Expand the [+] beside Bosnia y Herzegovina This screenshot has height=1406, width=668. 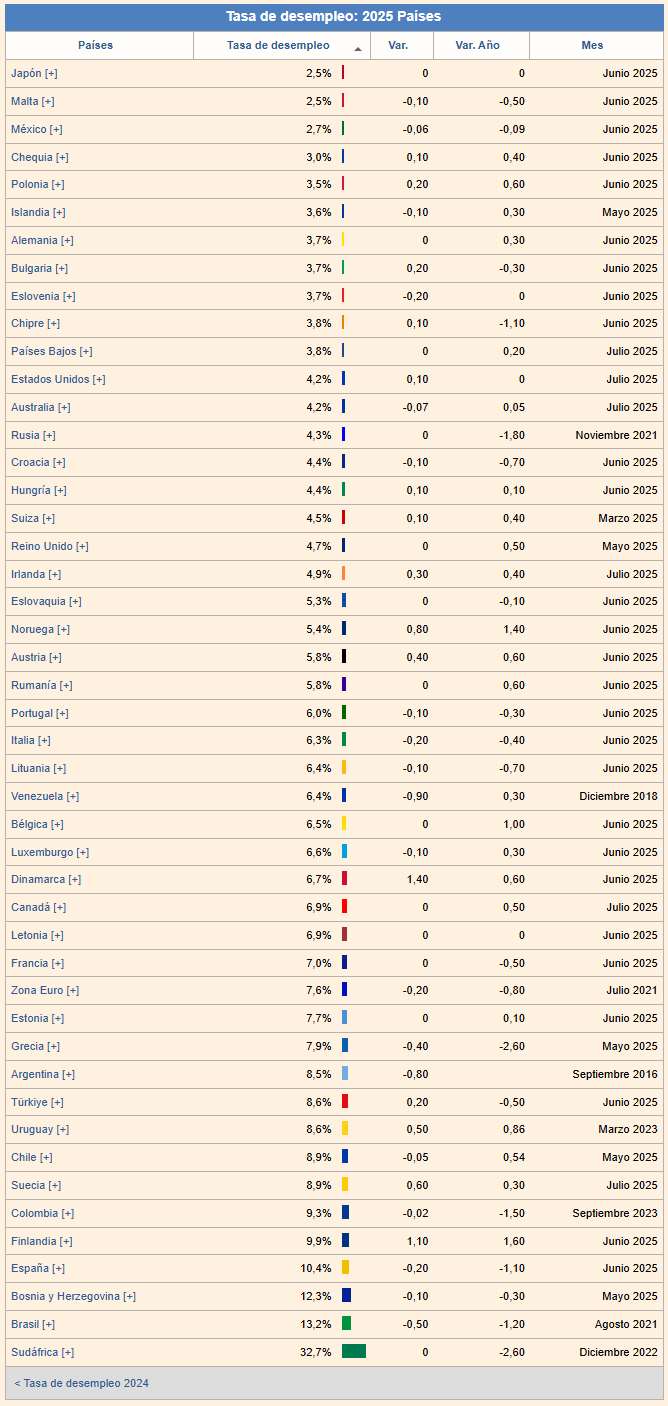point(129,1296)
